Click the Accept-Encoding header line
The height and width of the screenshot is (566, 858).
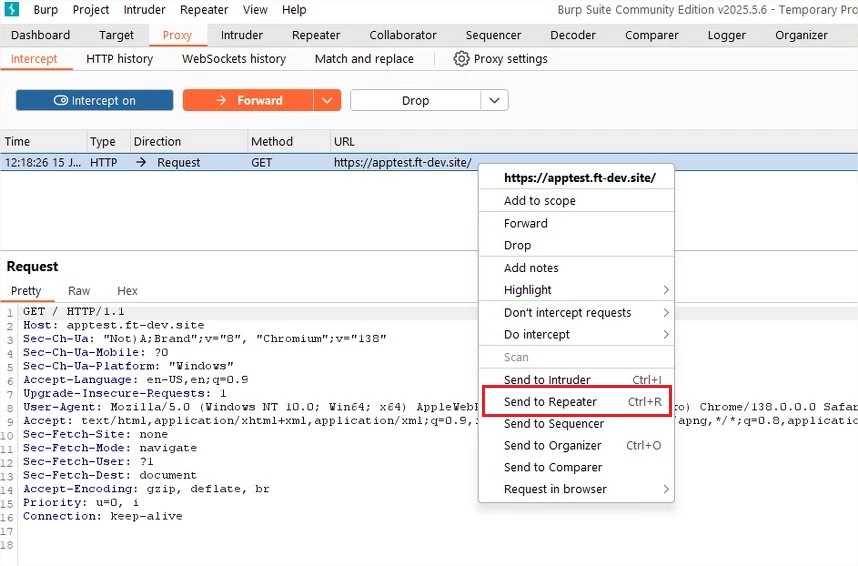[146, 488]
